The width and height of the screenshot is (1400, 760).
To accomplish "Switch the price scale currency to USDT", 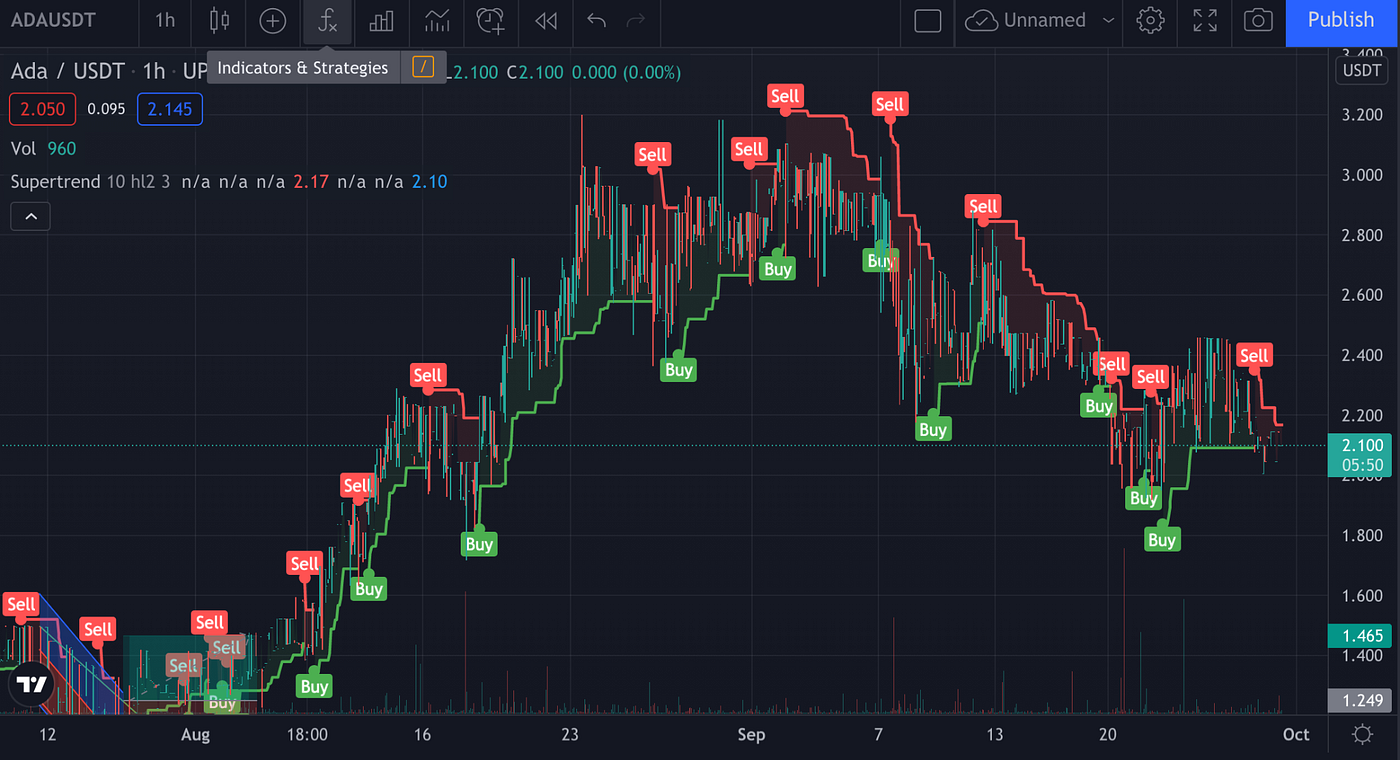I will pos(1361,70).
